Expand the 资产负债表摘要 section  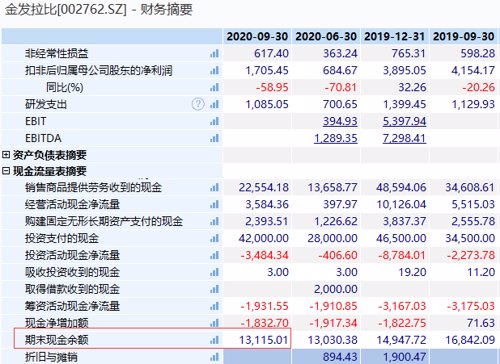click(x=6, y=155)
